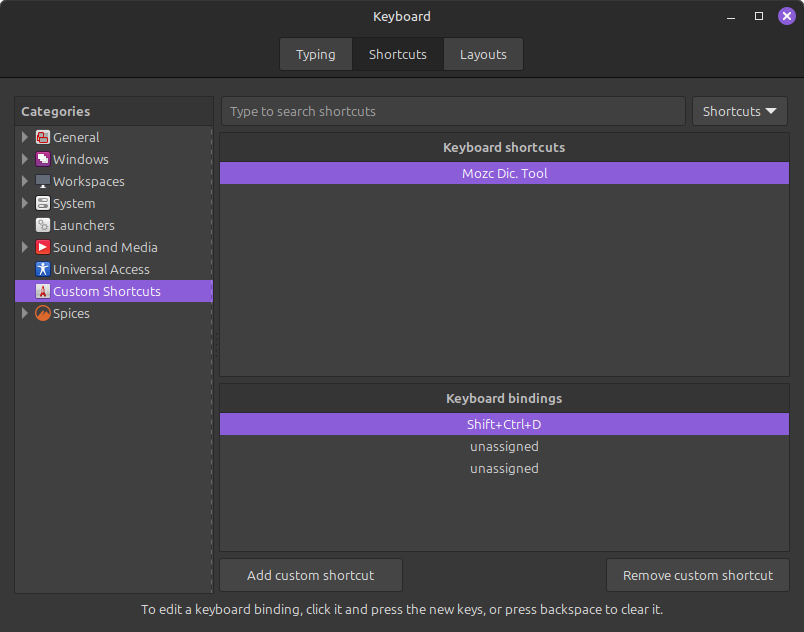This screenshot has width=804, height=632.
Task: Click the Windows category icon
Action: click(43, 160)
